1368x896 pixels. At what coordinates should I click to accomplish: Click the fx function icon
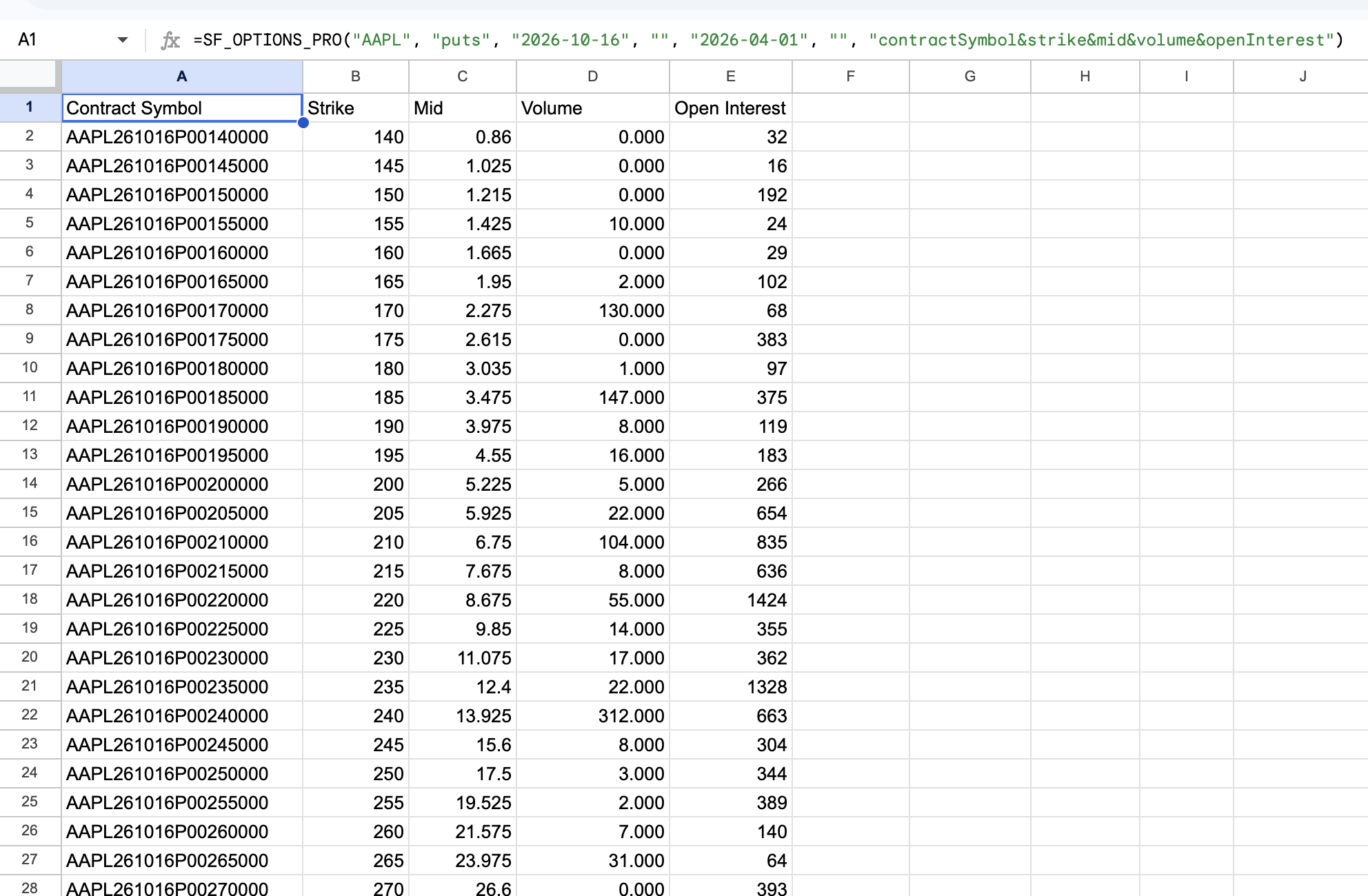pos(170,41)
